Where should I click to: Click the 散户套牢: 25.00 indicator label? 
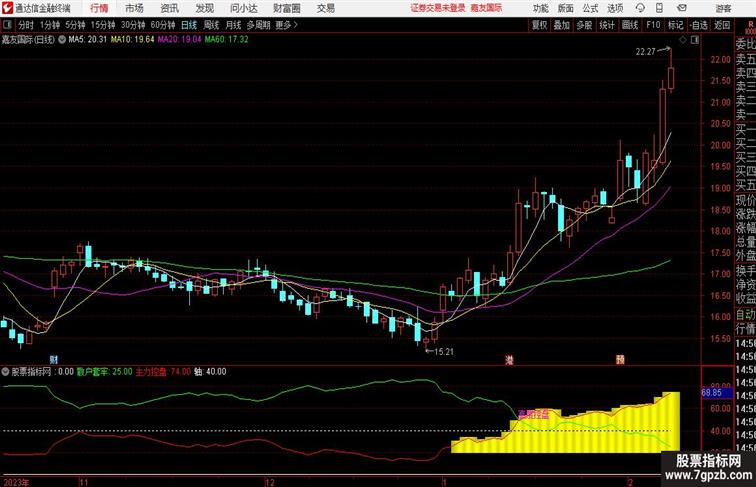(105, 372)
